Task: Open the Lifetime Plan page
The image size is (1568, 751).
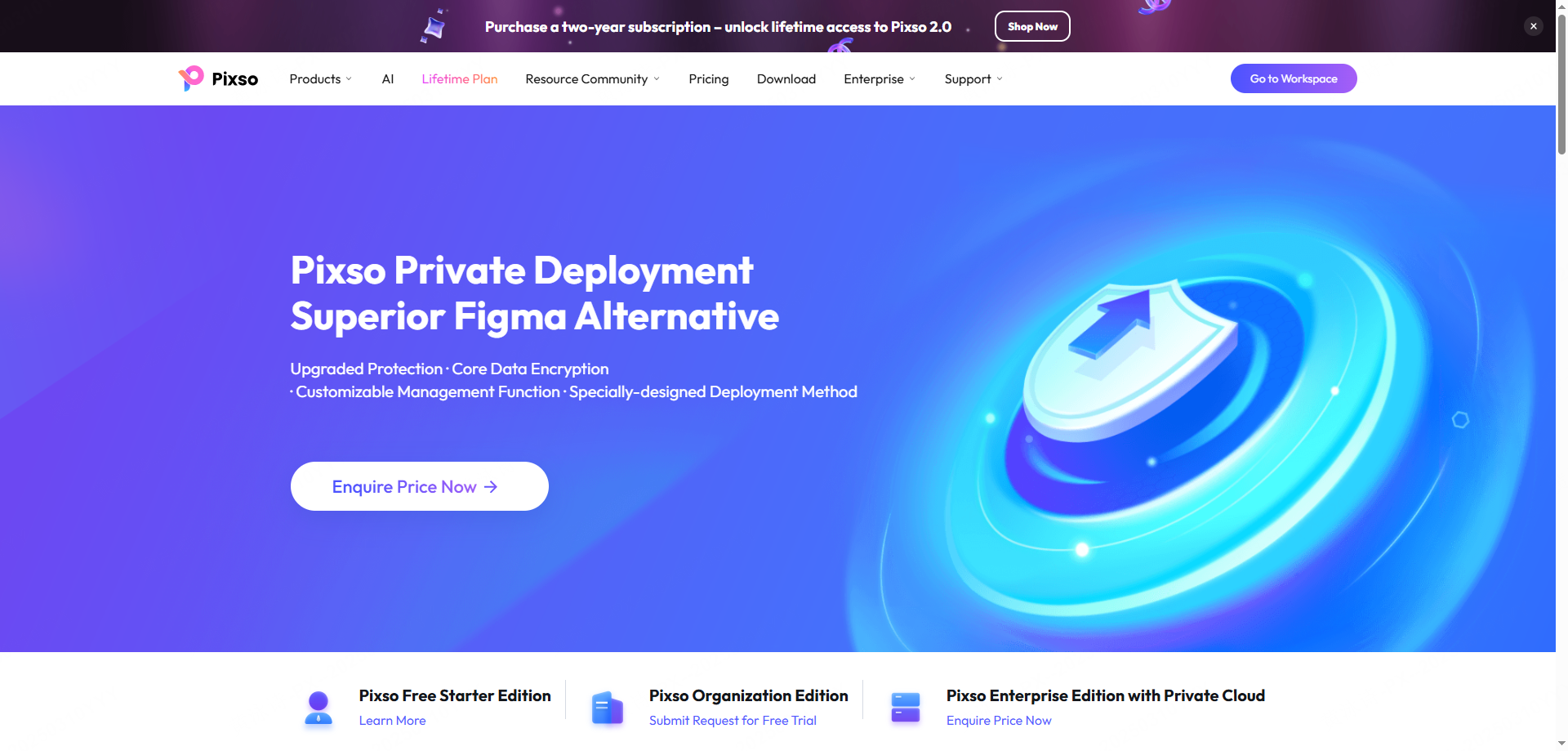Action: [460, 78]
